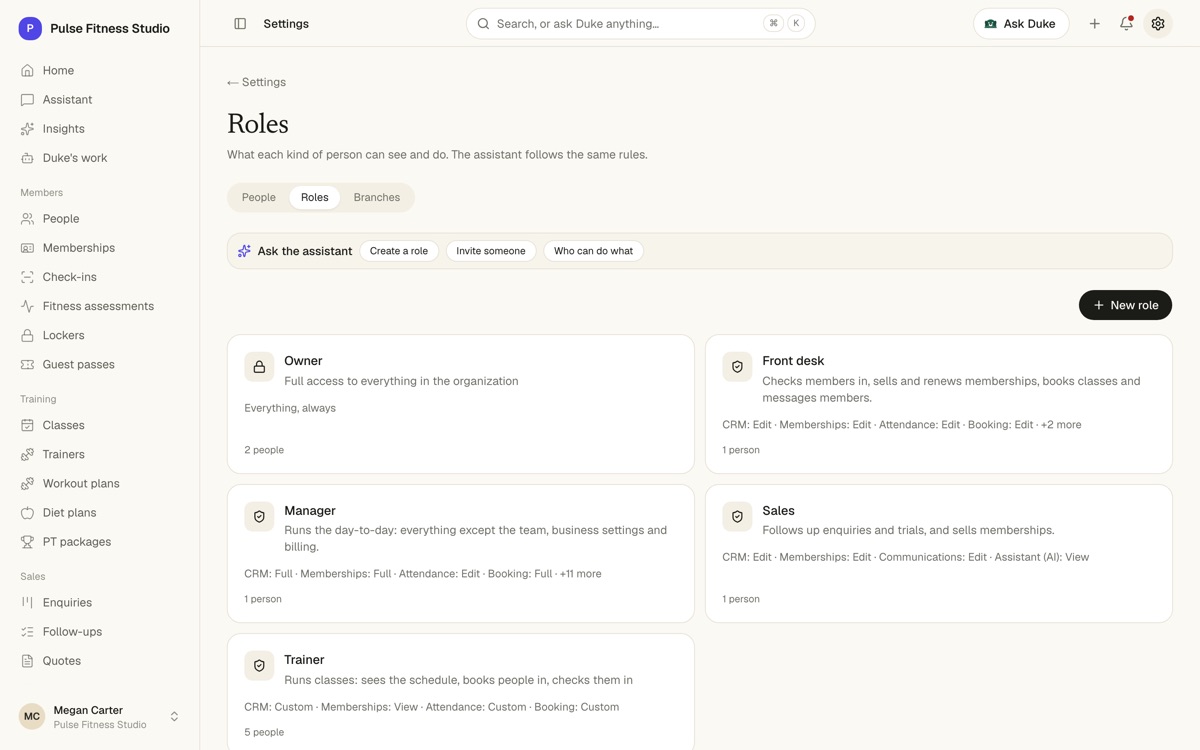Click the Front desk shield icon
Screen dimensions: 1200x750
coord(737,367)
